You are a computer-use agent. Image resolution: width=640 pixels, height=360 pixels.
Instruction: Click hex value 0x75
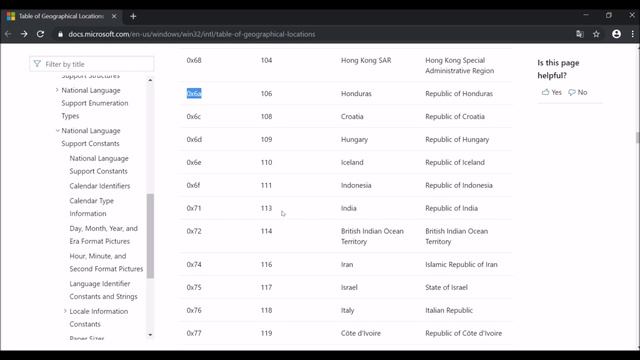pos(194,287)
